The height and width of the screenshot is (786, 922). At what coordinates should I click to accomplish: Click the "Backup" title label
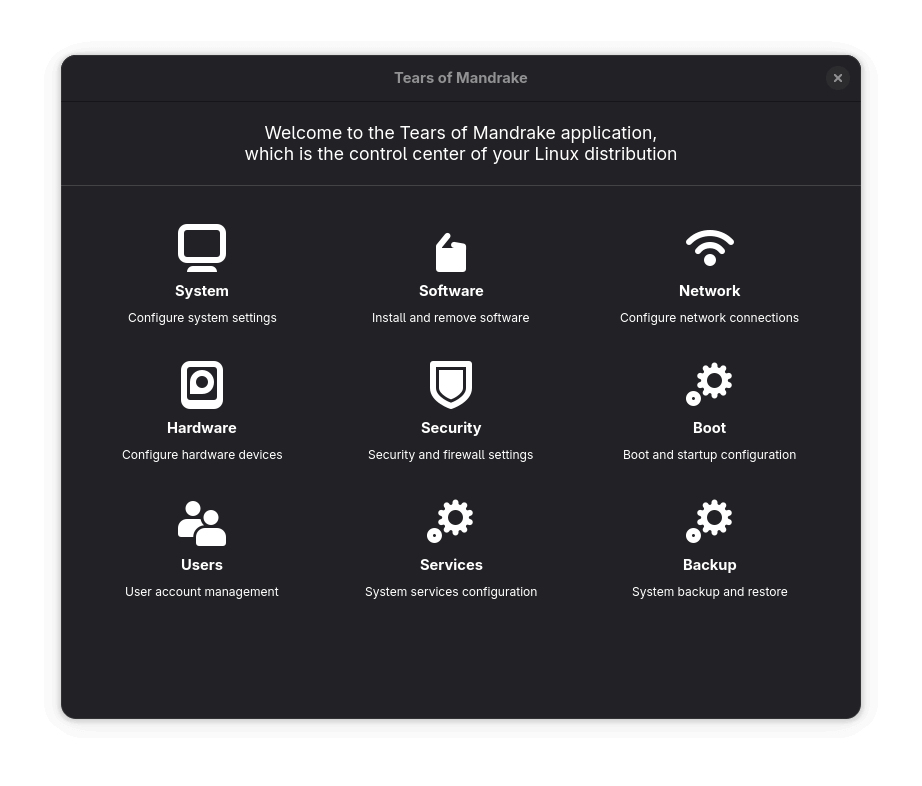coord(710,565)
